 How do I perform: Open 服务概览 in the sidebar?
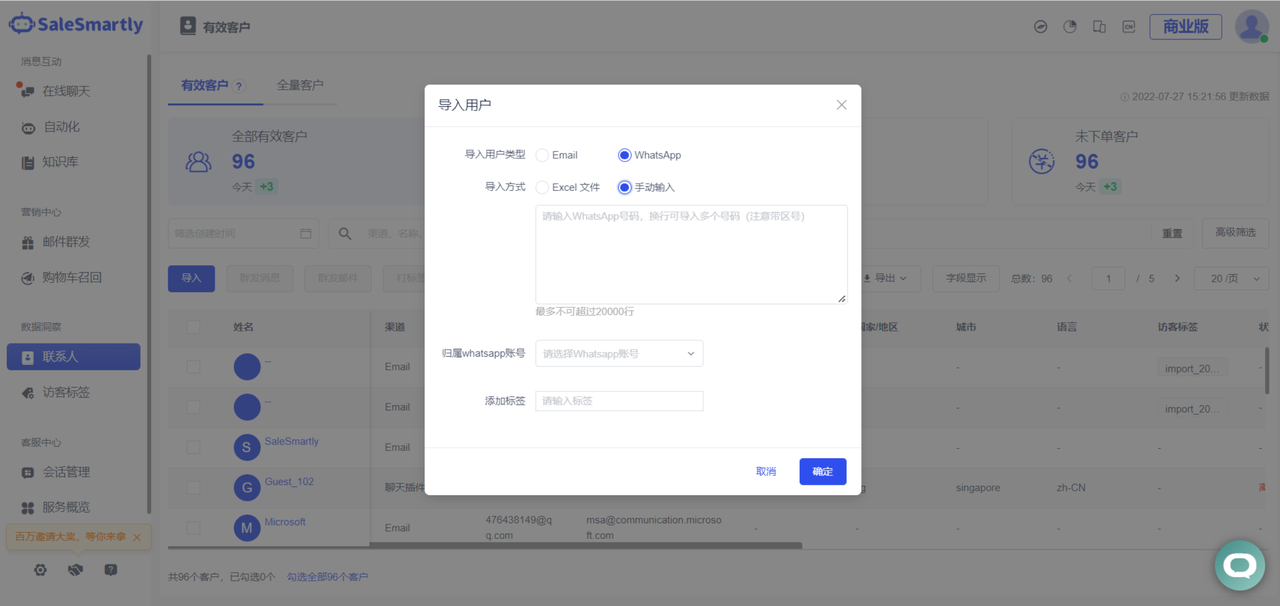click(66, 507)
